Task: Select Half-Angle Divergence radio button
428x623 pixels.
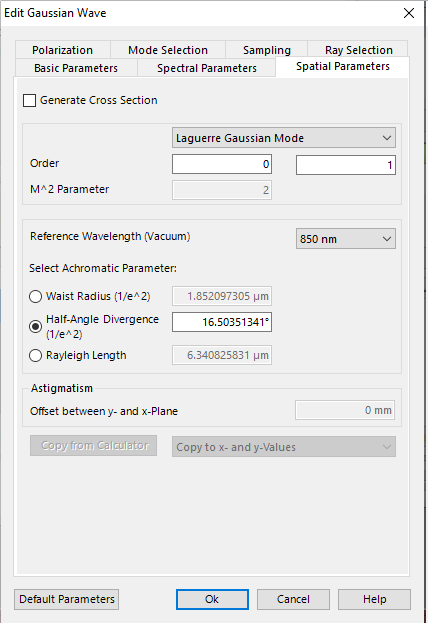Action: (35, 327)
